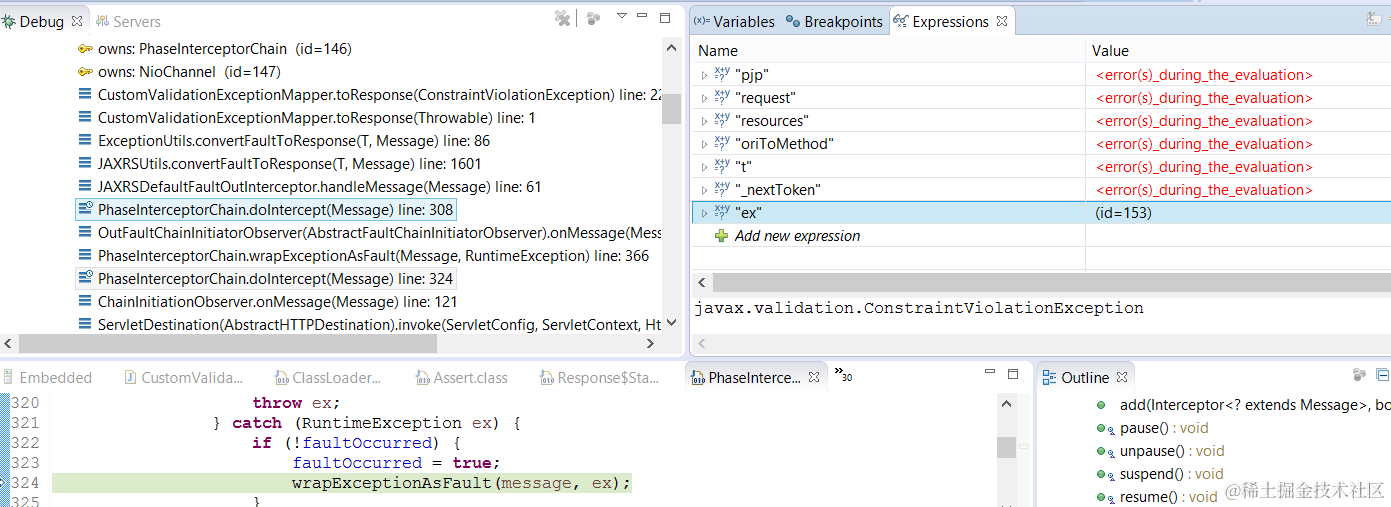Select the value (id=153) cell

[1123, 213]
